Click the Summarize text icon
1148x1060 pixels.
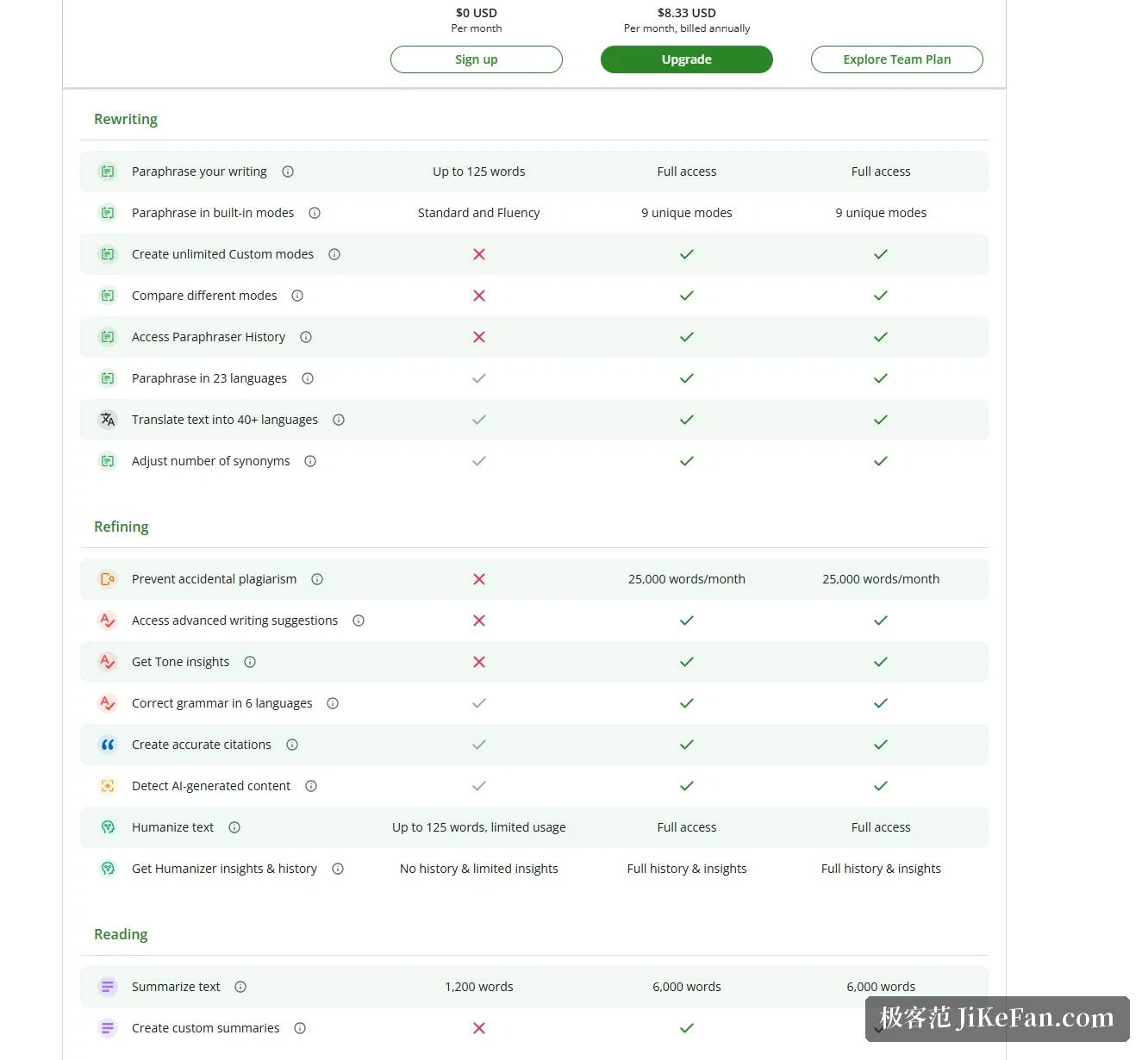(108, 987)
